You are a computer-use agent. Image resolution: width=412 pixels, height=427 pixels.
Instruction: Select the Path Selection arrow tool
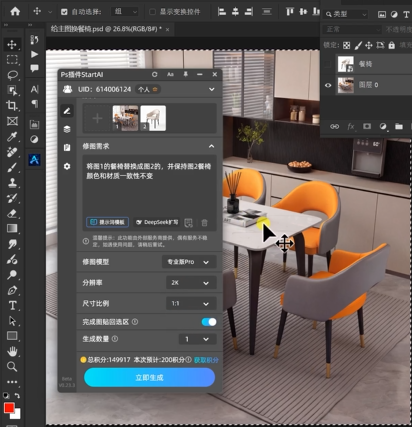click(x=12, y=321)
